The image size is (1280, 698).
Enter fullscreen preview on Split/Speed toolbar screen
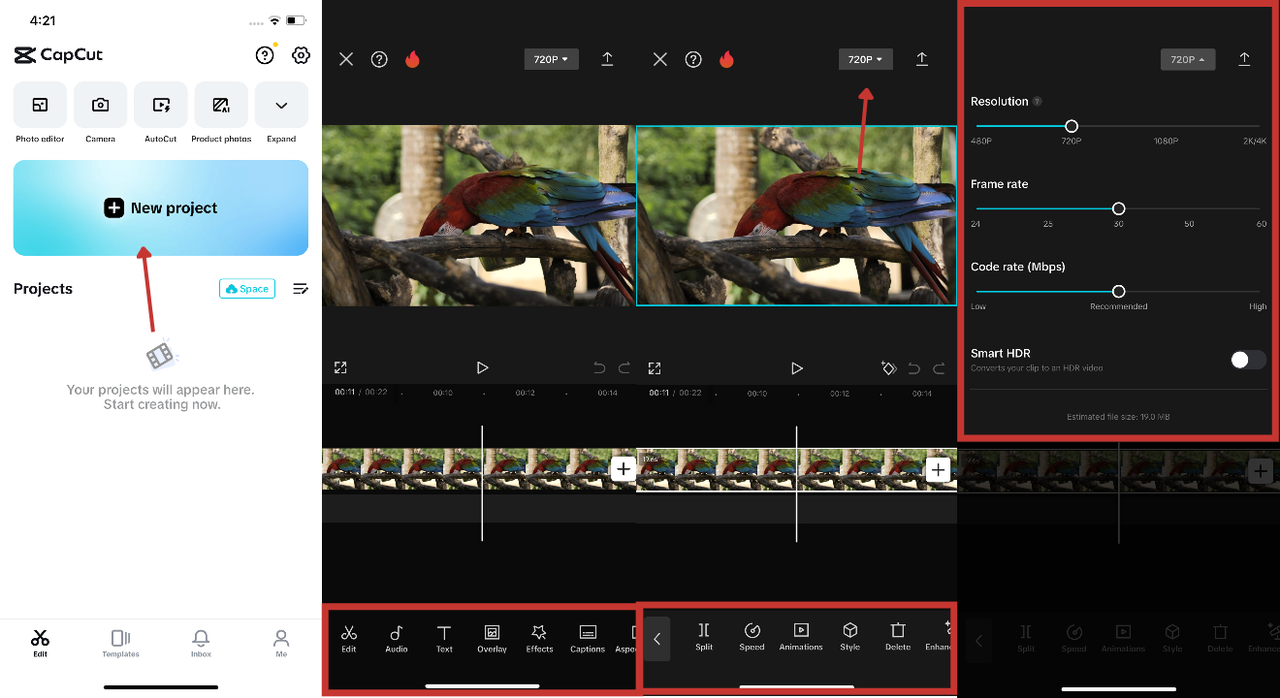click(x=654, y=368)
